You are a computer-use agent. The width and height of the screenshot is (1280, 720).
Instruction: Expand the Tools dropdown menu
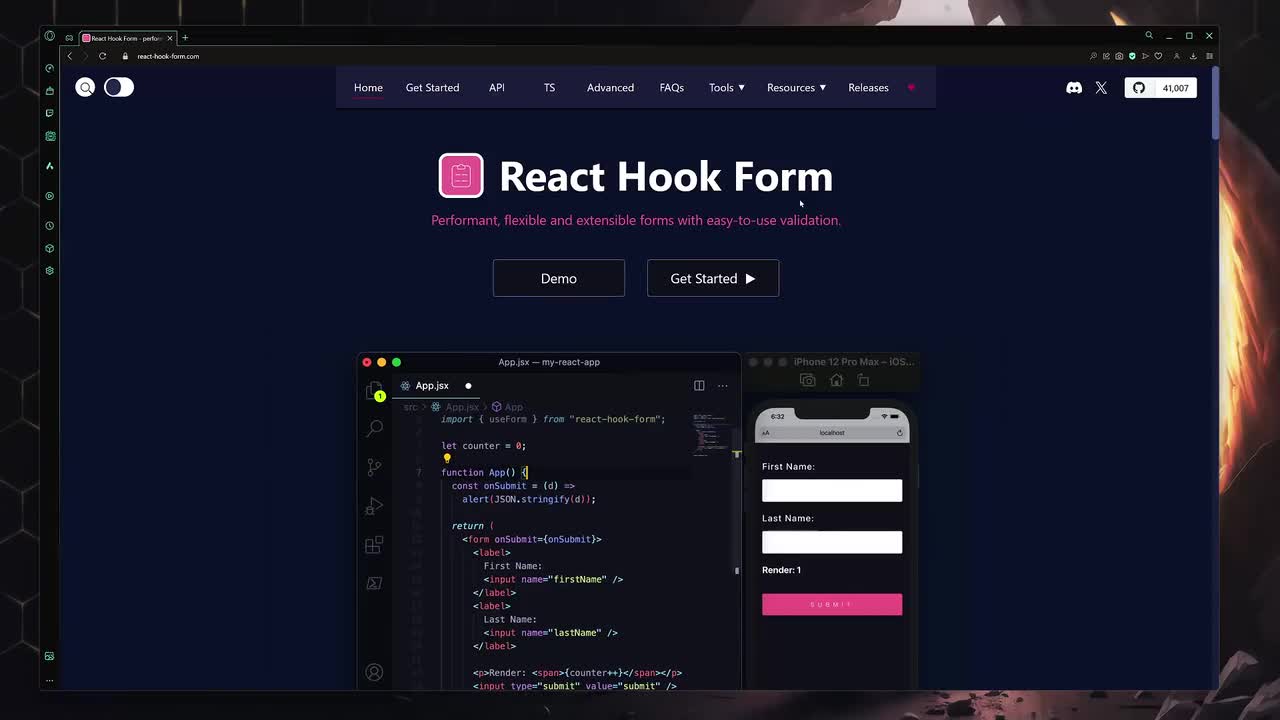click(x=727, y=88)
